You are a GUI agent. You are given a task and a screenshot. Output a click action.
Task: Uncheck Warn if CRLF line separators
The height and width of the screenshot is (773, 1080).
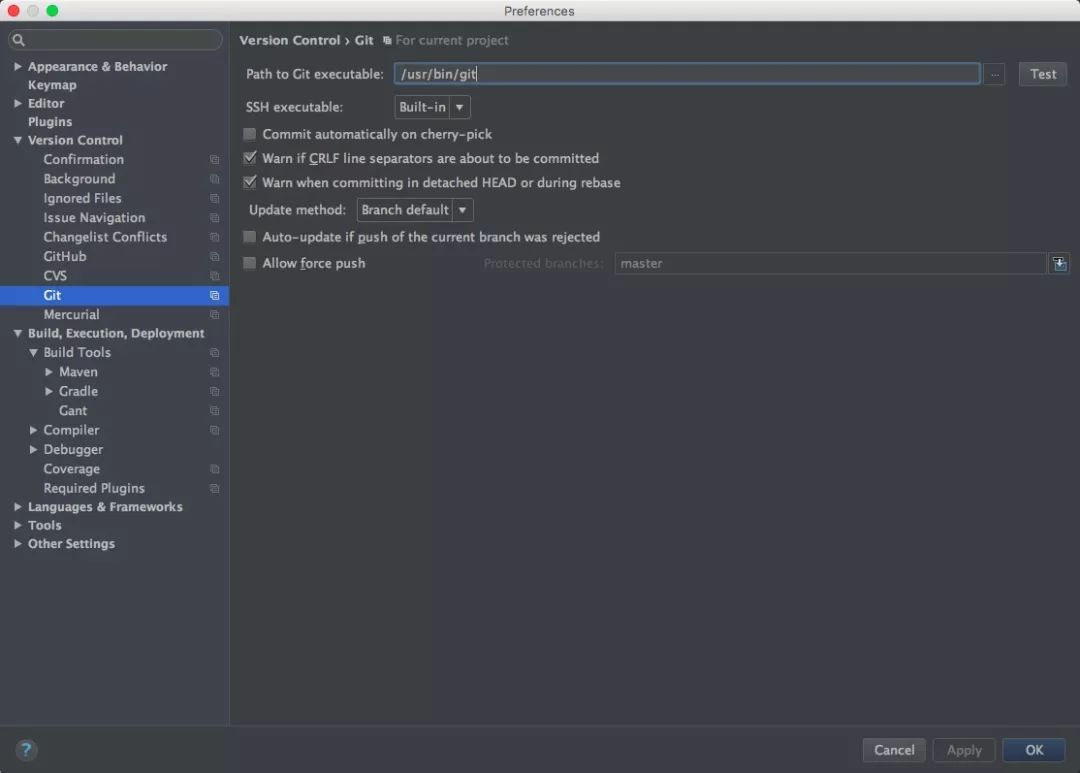[x=249, y=158]
